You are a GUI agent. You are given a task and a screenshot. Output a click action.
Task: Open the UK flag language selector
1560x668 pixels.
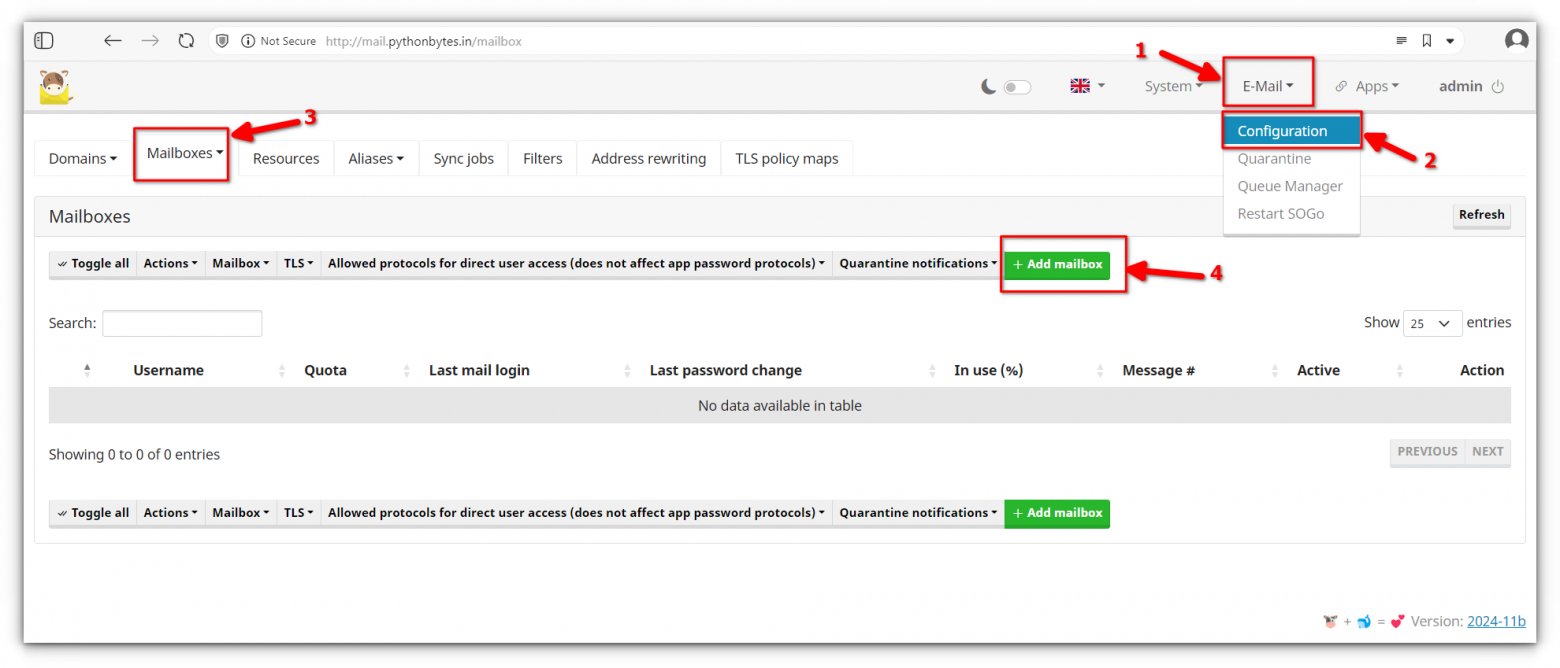1087,86
